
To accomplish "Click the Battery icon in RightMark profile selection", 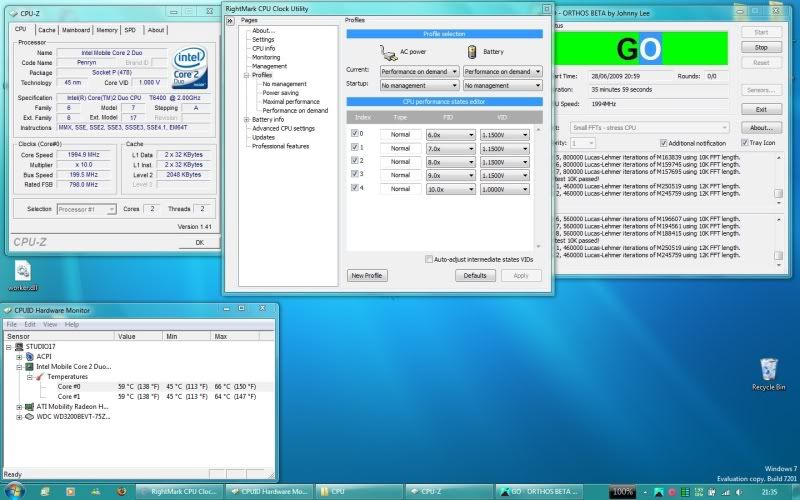I will tap(472, 52).
